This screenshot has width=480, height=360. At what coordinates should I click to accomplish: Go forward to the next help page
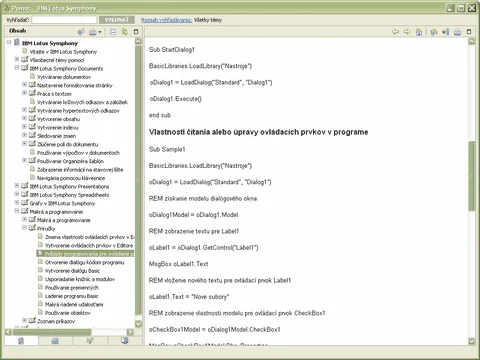[407, 32]
